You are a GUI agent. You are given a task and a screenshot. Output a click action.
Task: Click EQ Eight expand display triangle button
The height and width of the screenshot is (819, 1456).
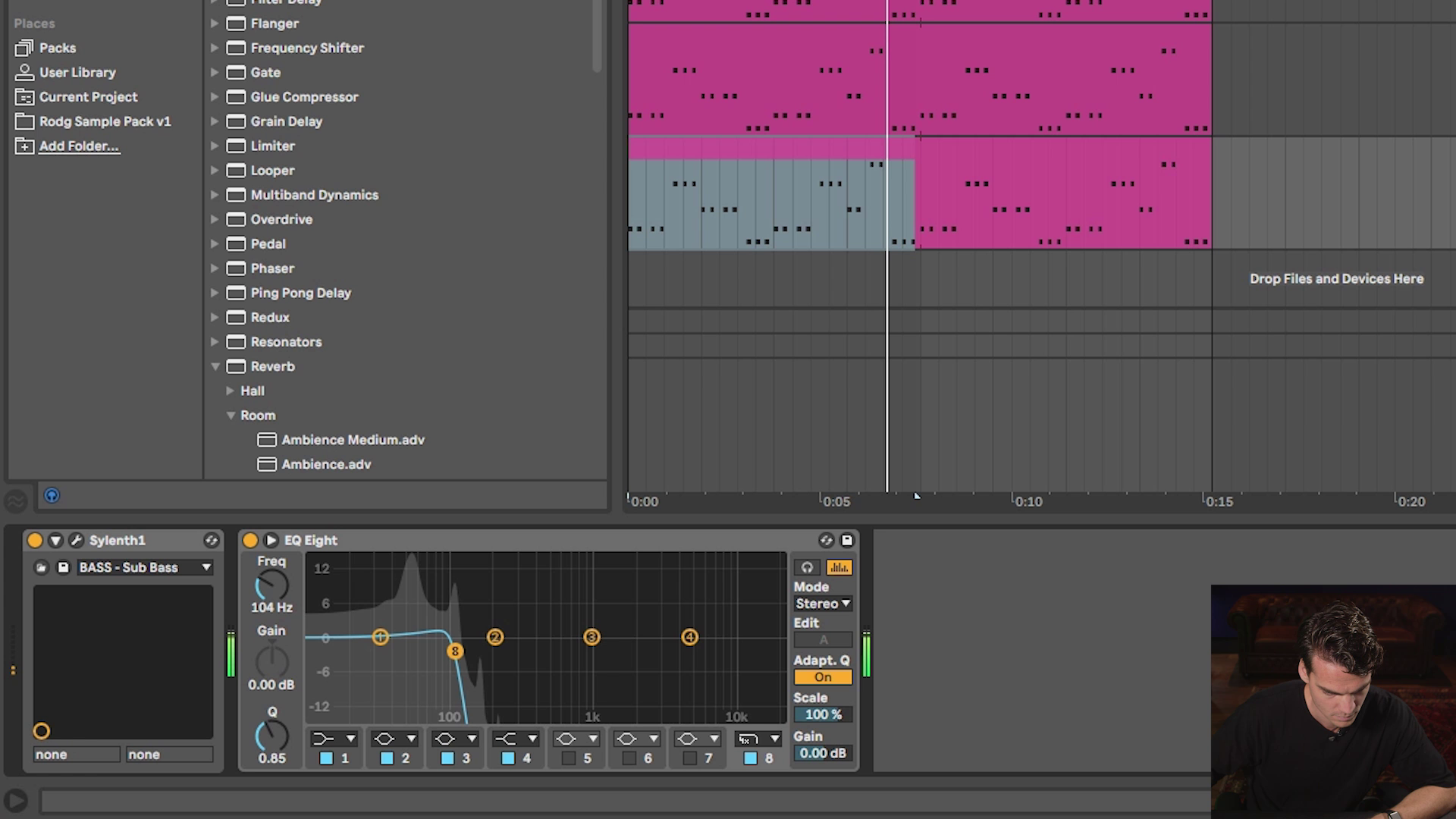(x=271, y=541)
